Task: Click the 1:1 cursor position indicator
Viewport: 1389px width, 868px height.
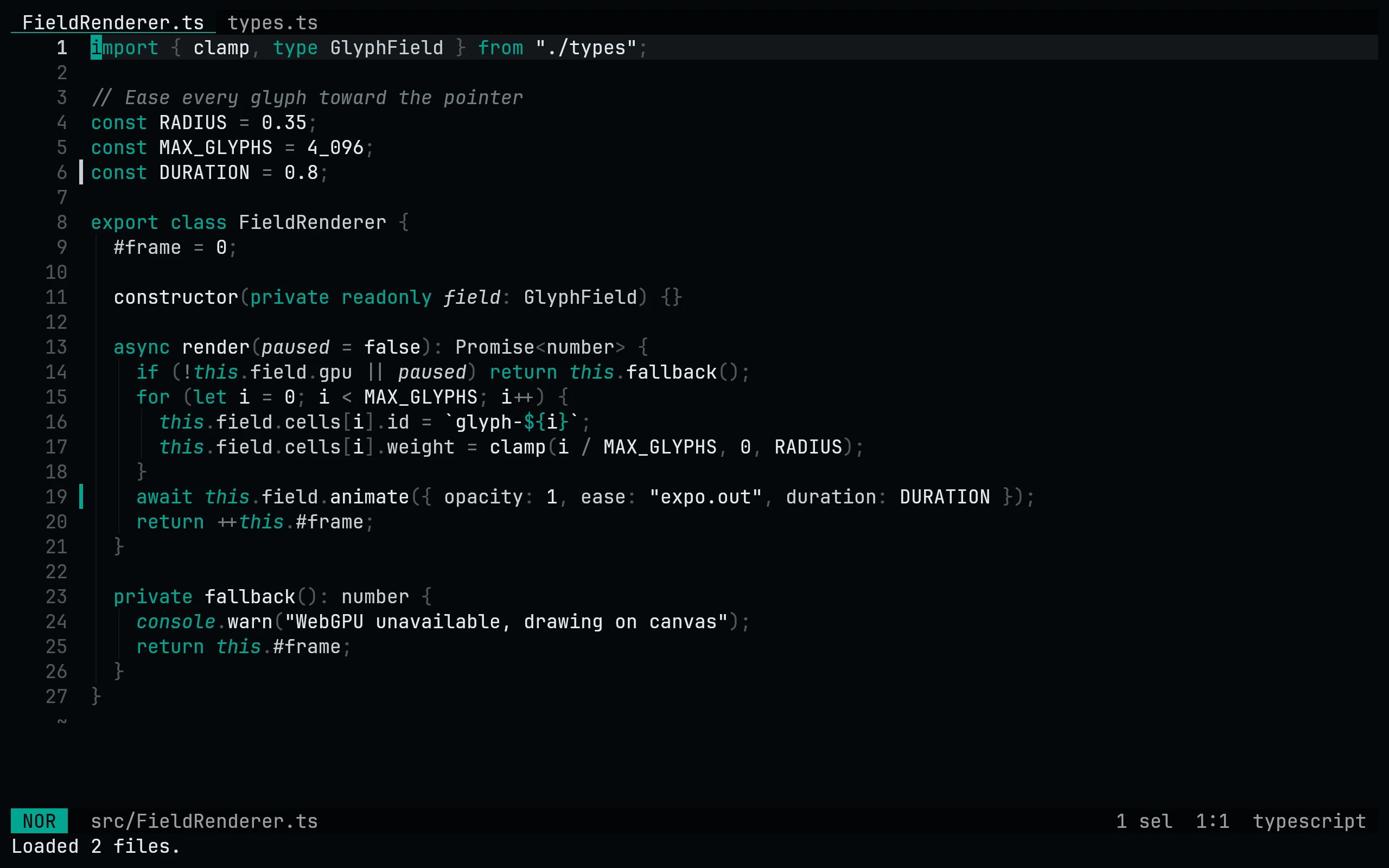Action: point(1212,821)
